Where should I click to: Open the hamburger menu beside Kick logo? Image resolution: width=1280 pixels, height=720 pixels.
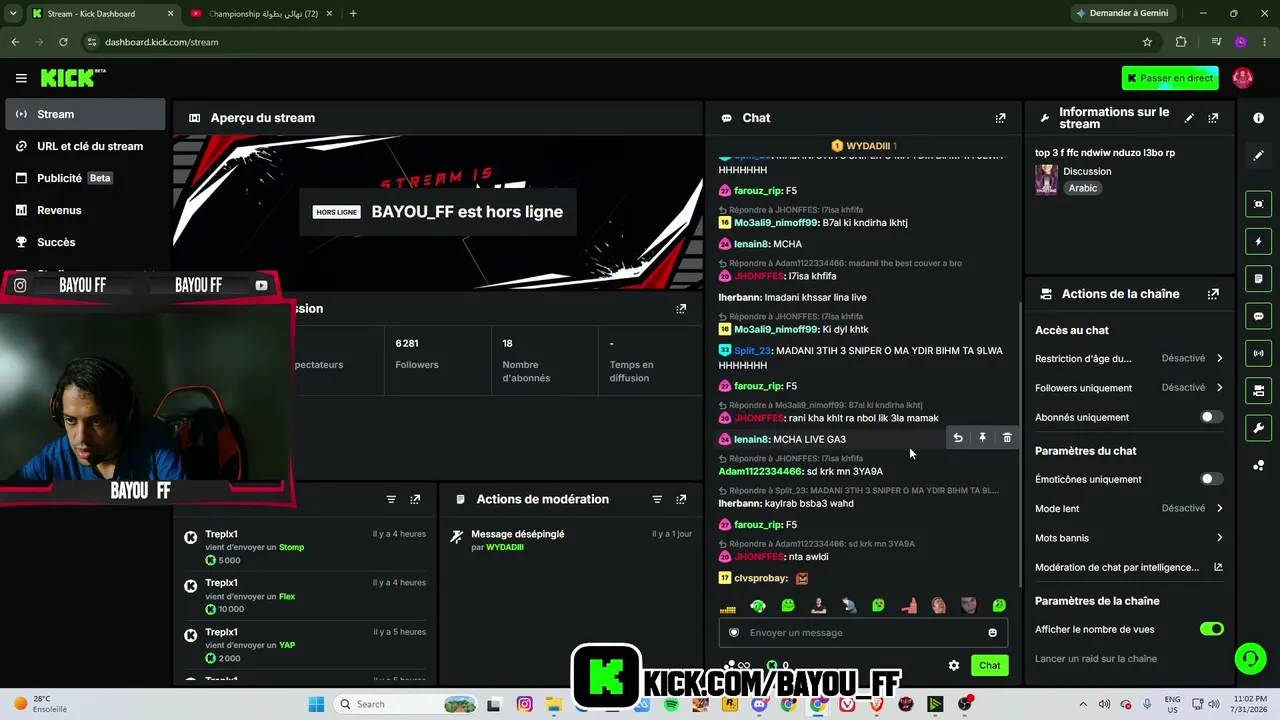click(21, 78)
